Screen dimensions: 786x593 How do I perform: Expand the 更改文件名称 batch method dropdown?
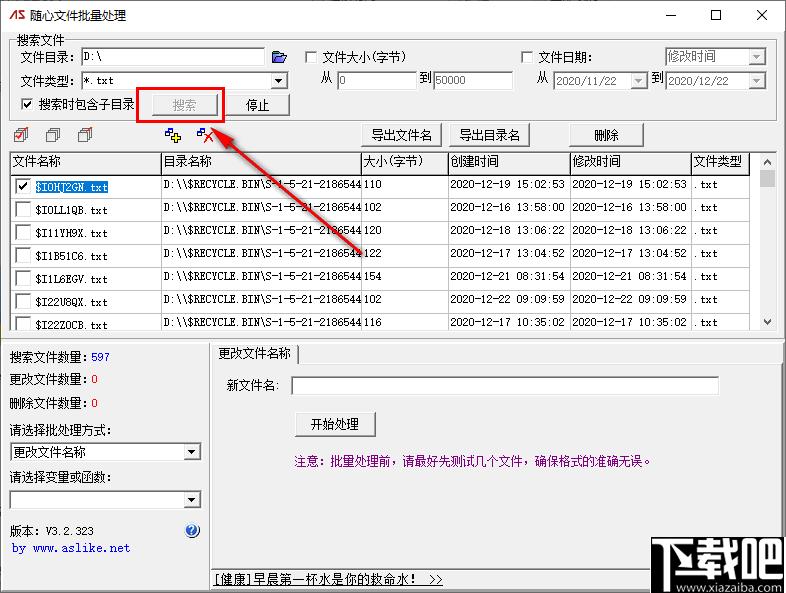tap(191, 452)
